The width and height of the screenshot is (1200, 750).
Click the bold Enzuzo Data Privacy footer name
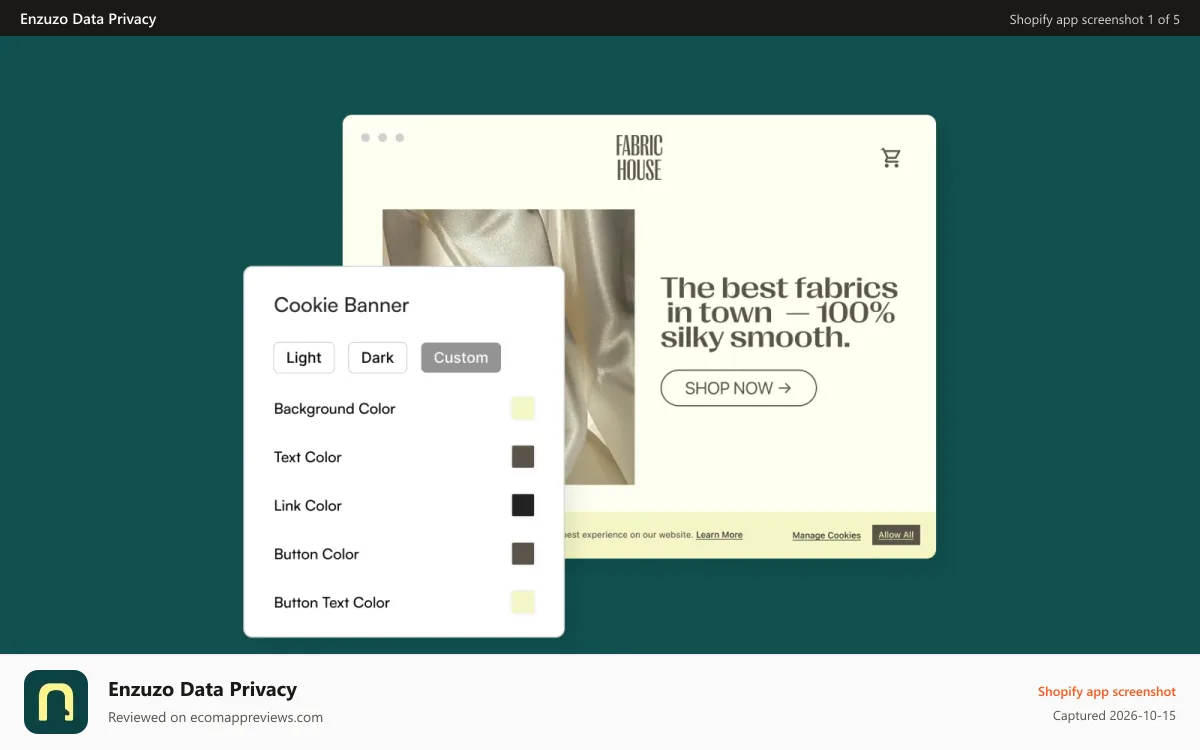(203, 689)
